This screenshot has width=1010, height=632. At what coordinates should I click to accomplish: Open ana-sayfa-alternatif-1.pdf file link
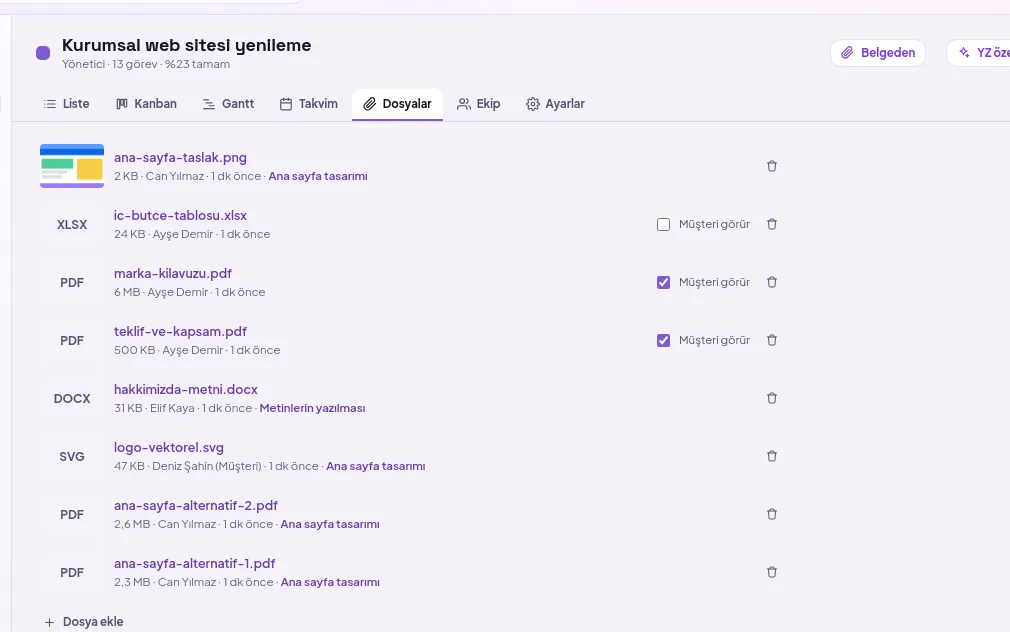(x=195, y=563)
